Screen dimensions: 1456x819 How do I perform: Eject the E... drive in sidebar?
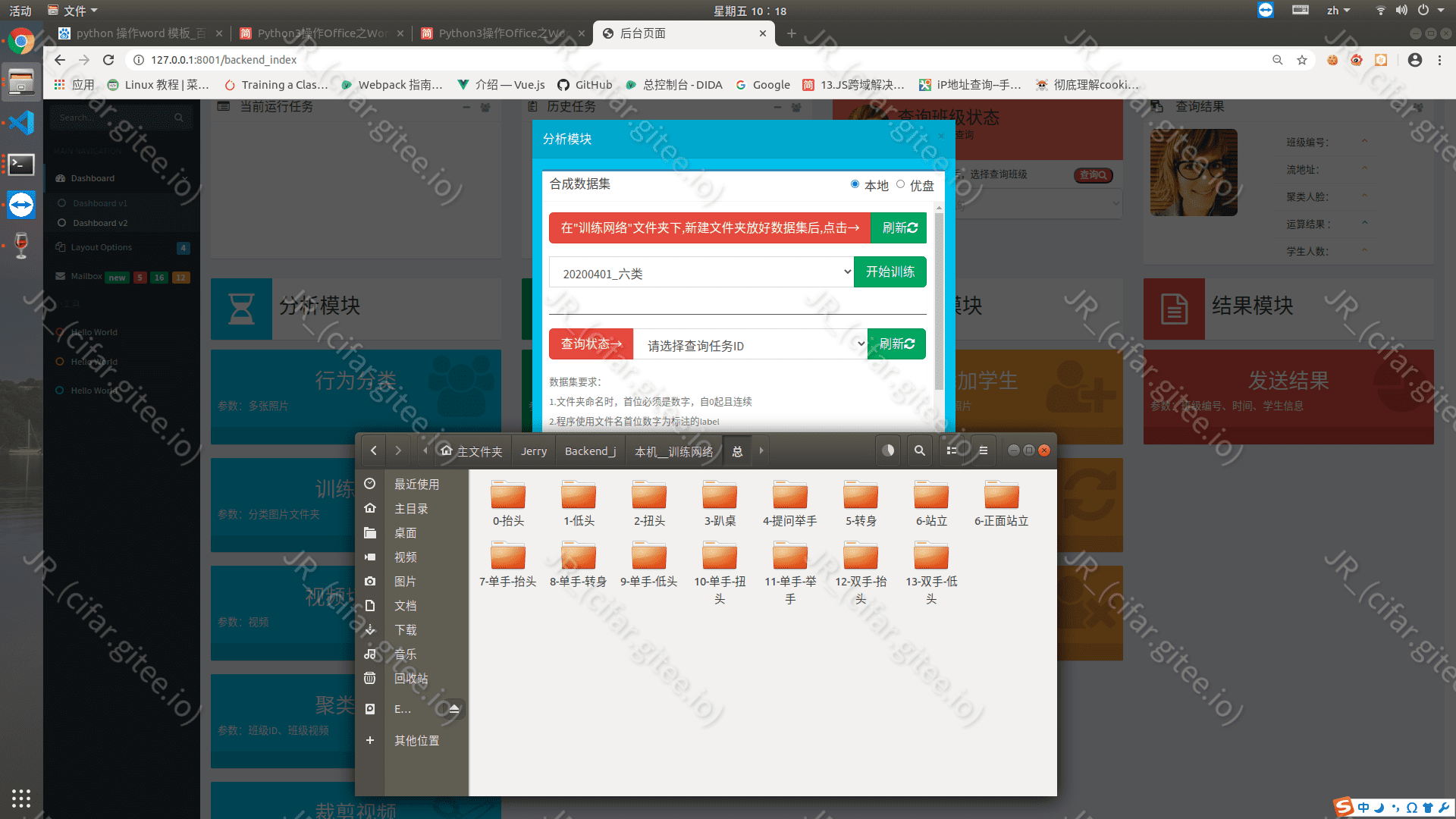click(x=453, y=709)
